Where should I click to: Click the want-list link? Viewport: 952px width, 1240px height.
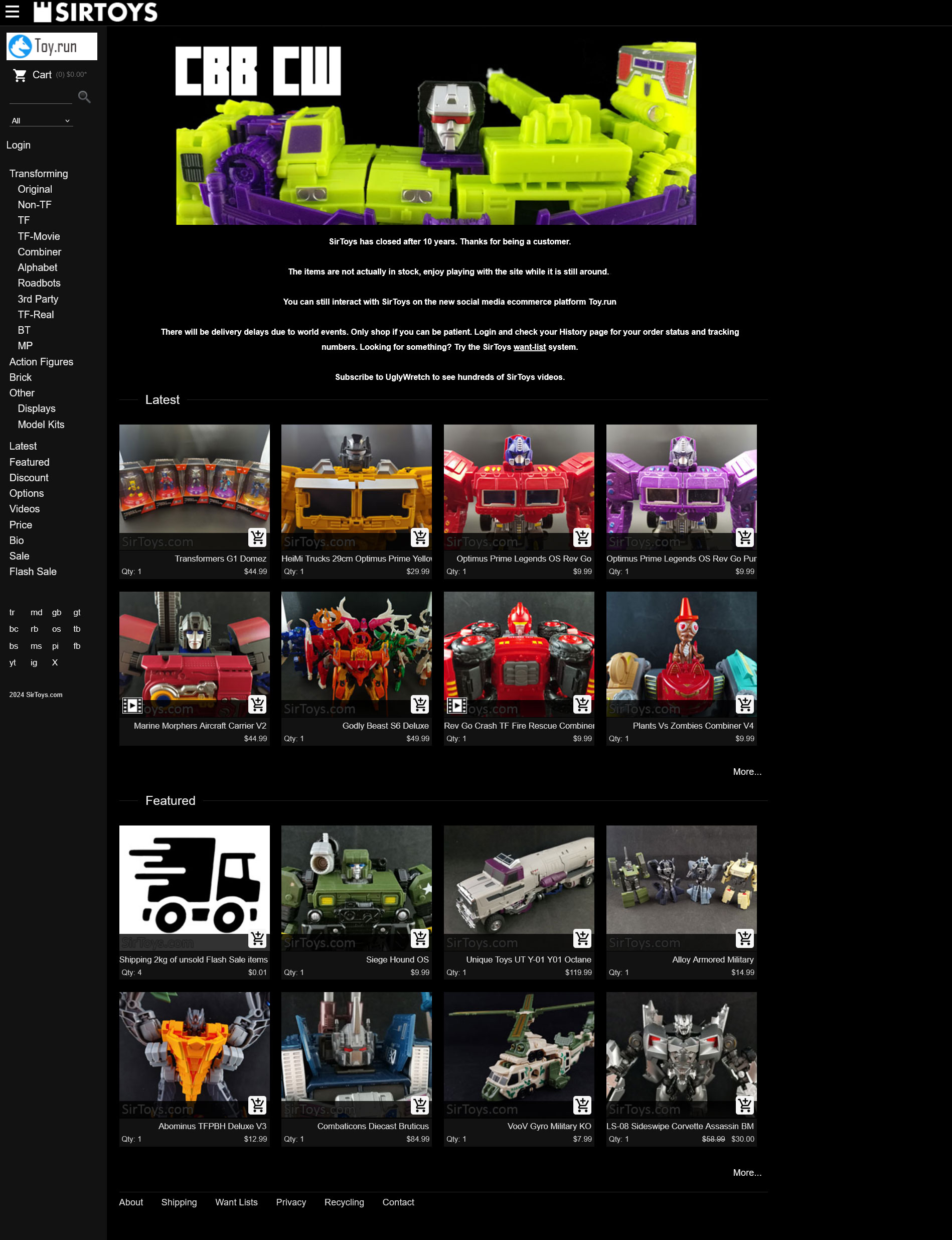tap(529, 347)
